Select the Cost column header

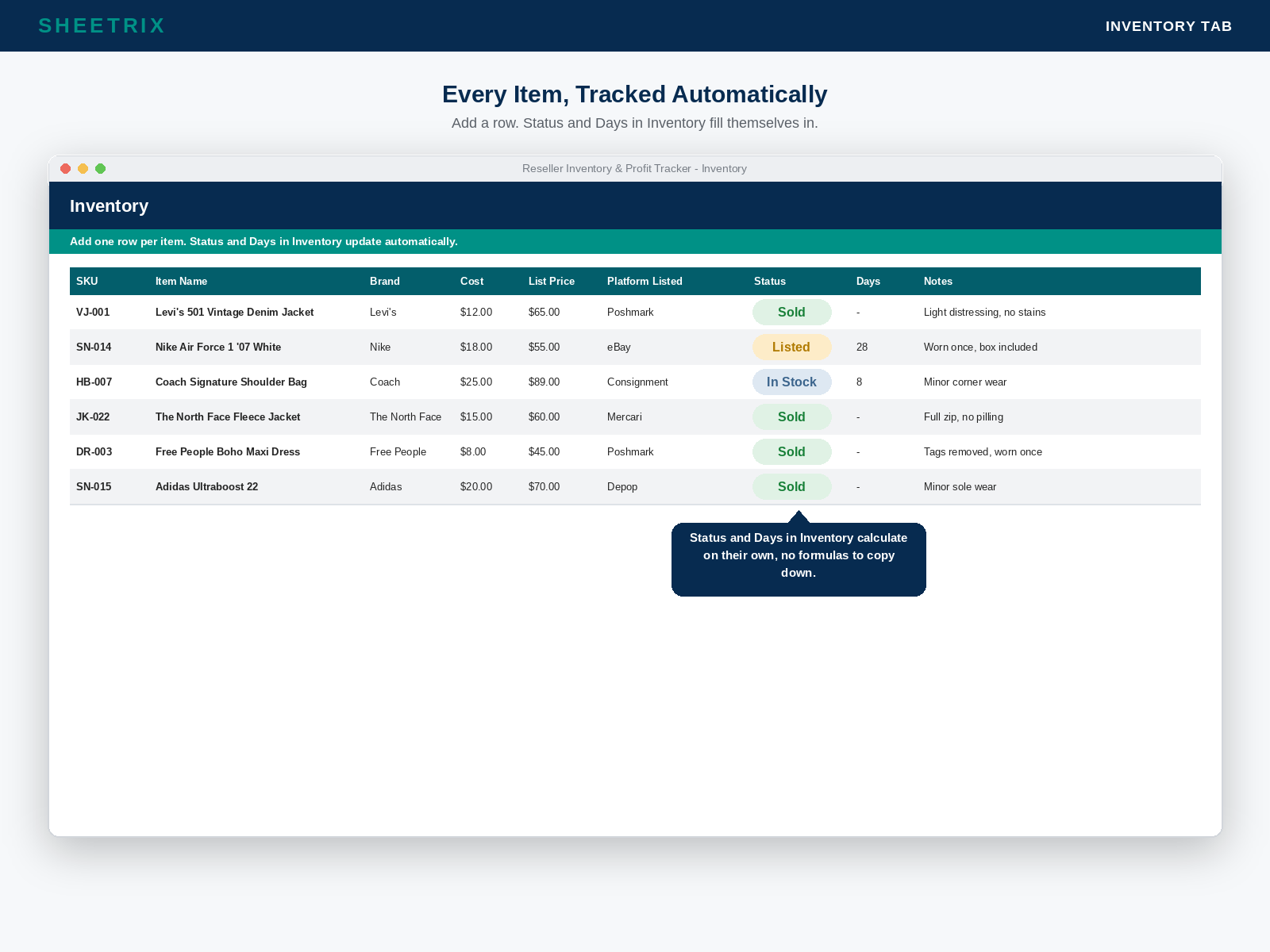point(471,281)
